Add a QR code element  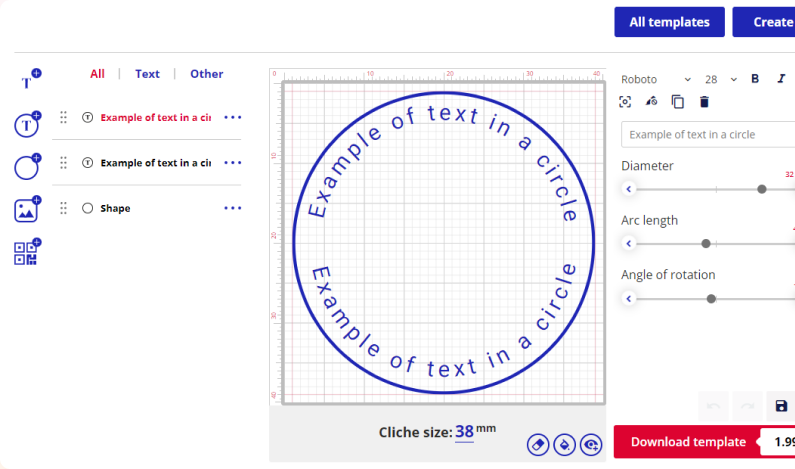tap(27, 252)
